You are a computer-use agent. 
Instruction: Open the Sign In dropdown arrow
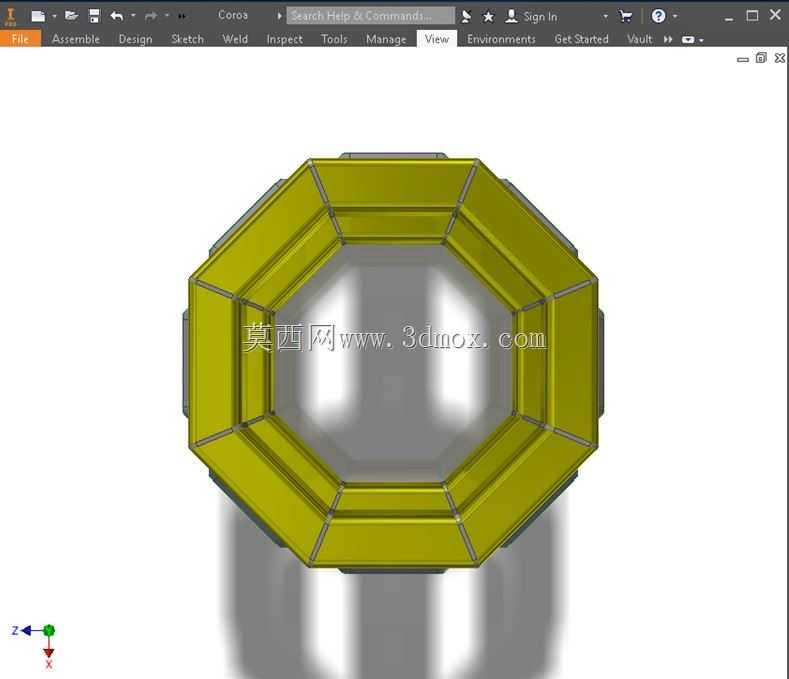click(605, 16)
